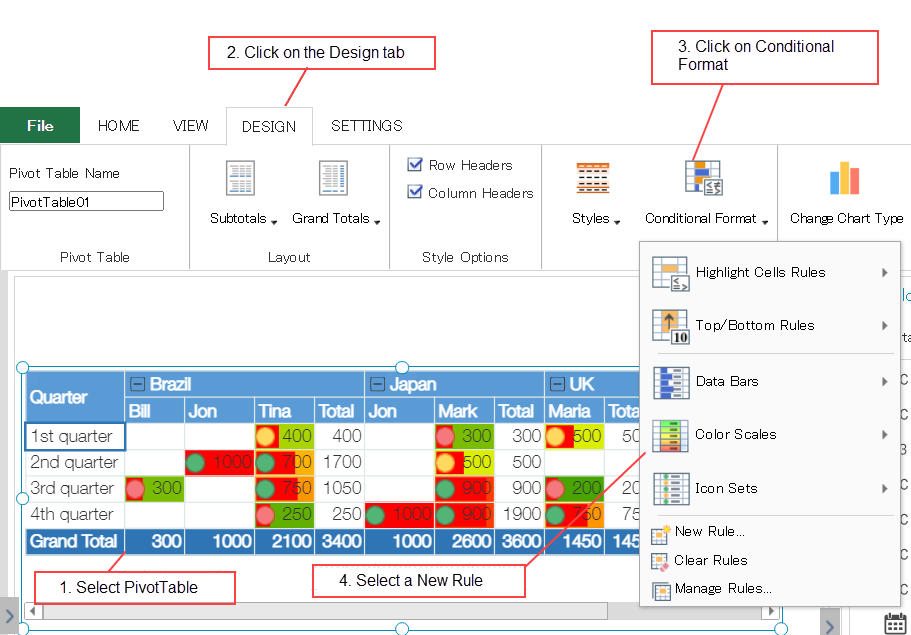Image resolution: width=911 pixels, height=635 pixels.
Task: Select the "4th quarter" row header
Action: click(75, 515)
